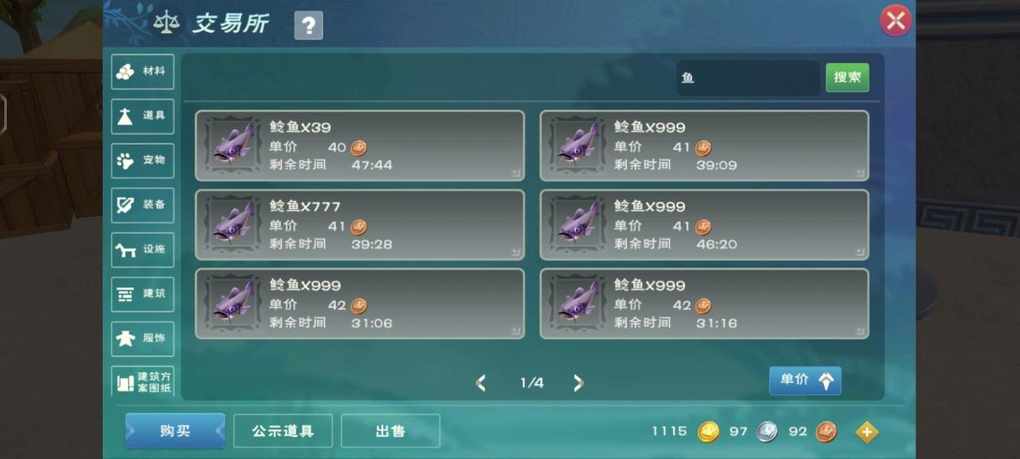Viewport: 1020px width, 459px height.
Task: Switch to the 购买 buy tab
Action: 175,430
